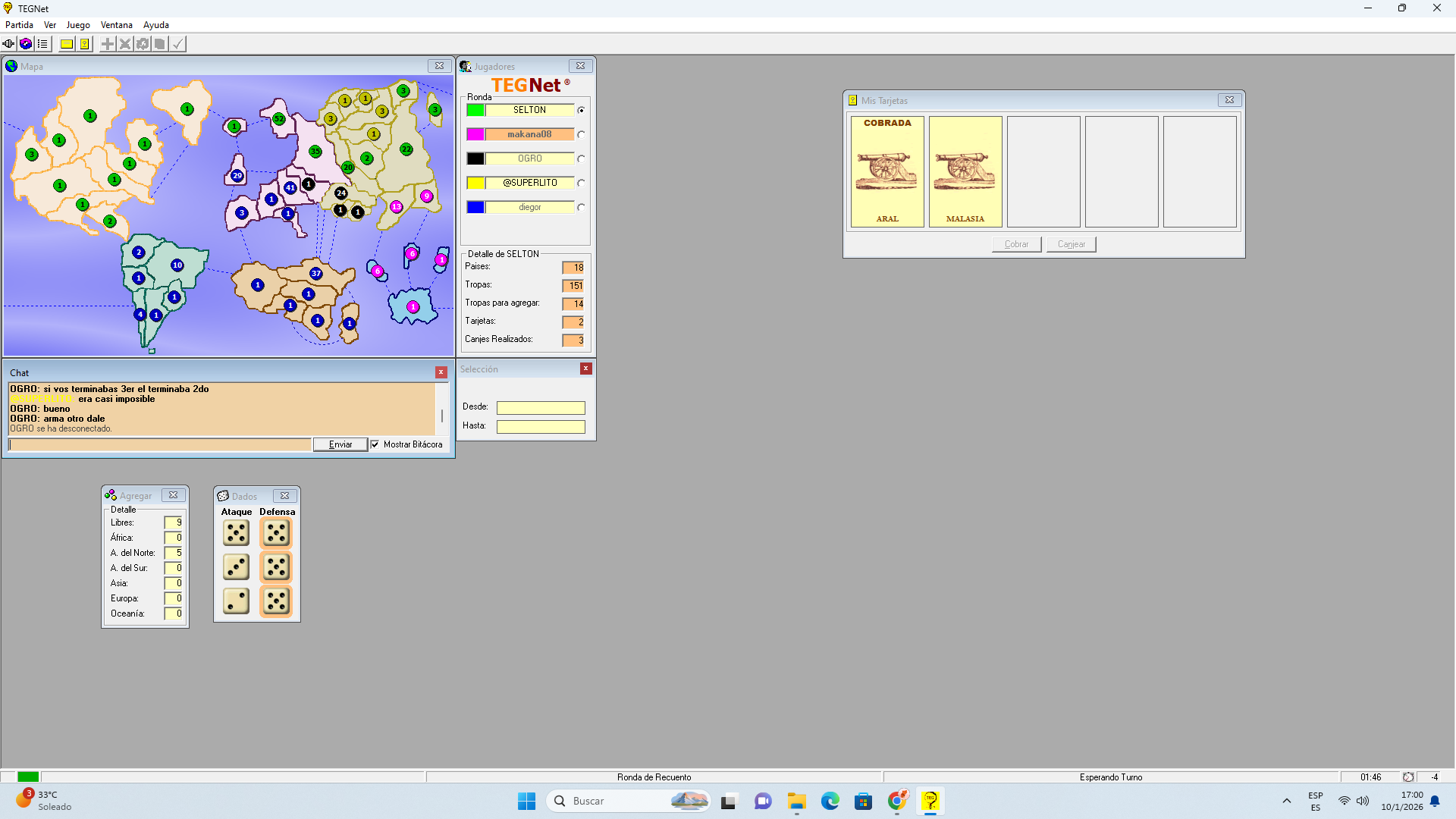Select the MALASIA card
Screen dimensions: 1456x819
965,171
